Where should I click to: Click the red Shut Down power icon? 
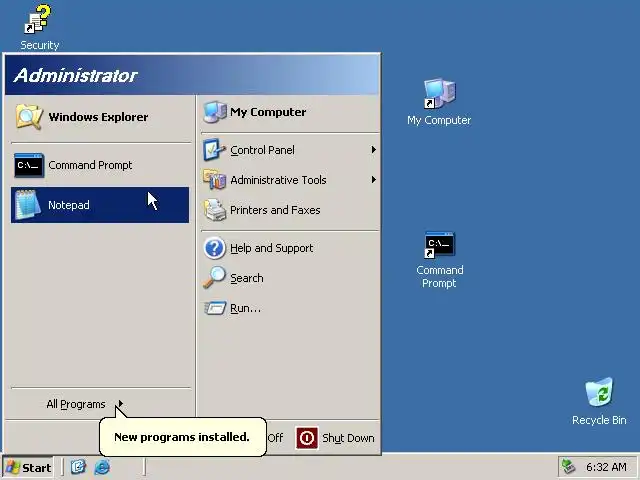[x=307, y=438]
